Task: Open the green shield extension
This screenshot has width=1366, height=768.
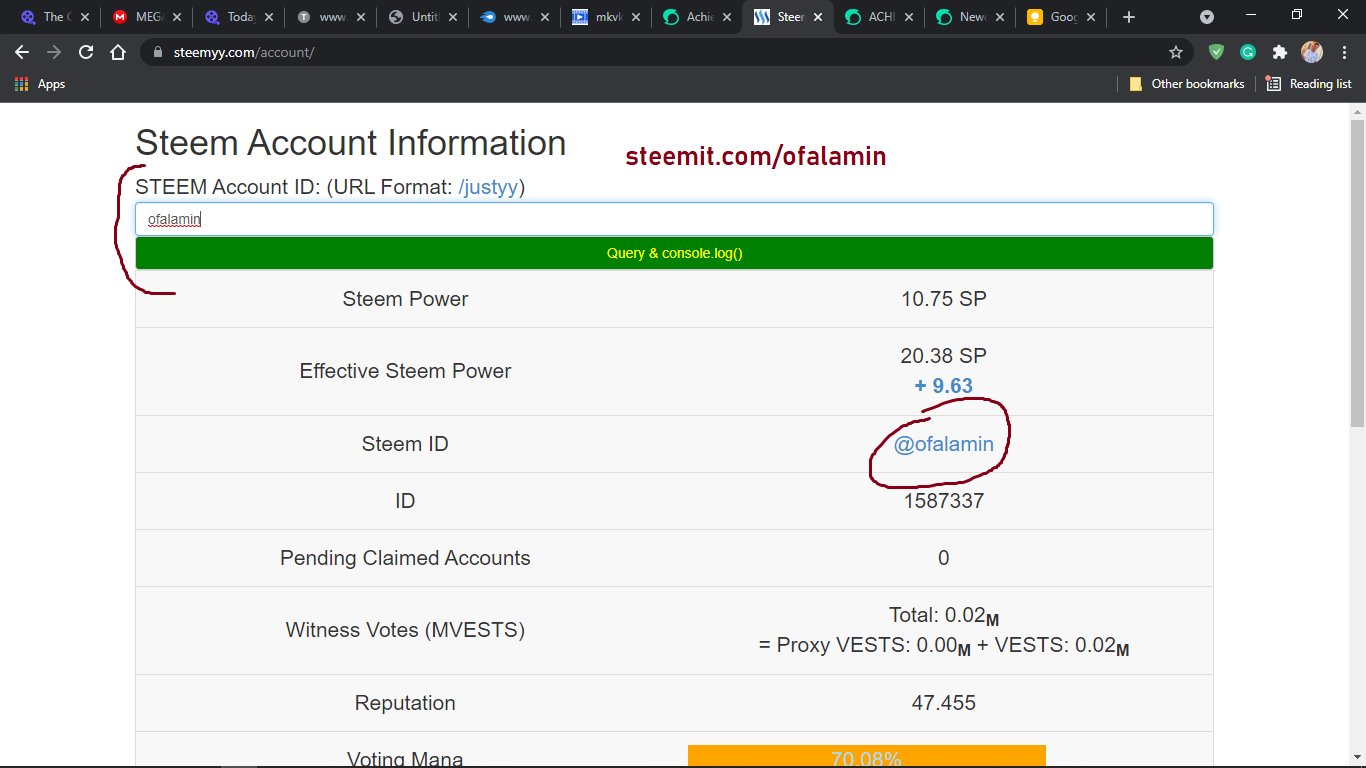Action: coord(1216,52)
